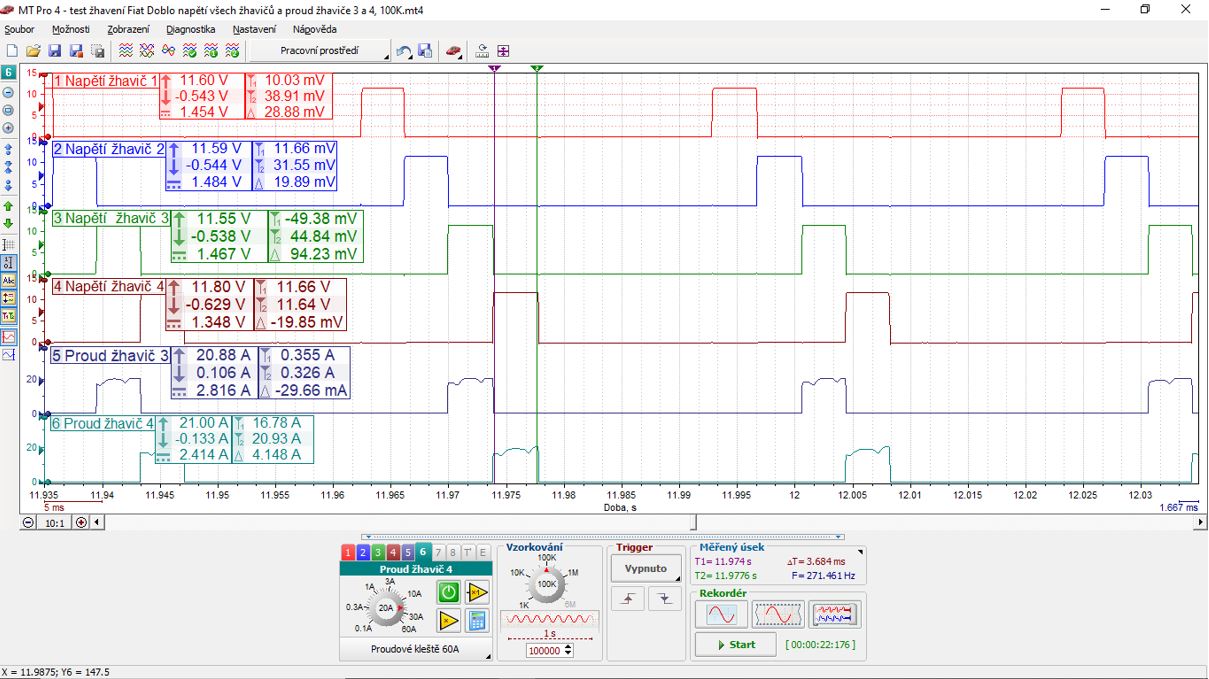The height and width of the screenshot is (679, 1209).
Task: Select rising edge trigger icon
Action: (x=626, y=598)
